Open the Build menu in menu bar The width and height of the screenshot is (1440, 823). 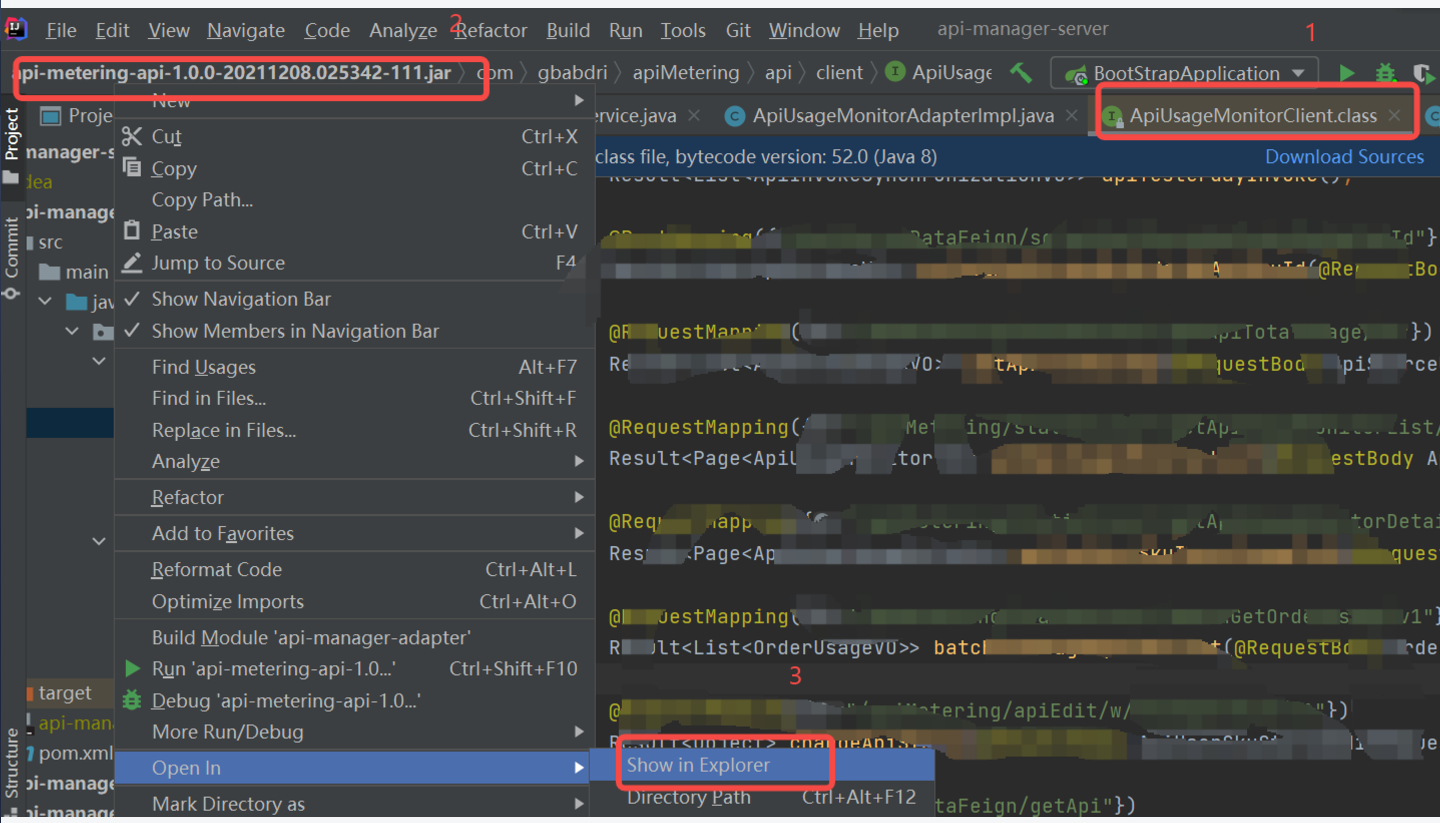(x=568, y=30)
